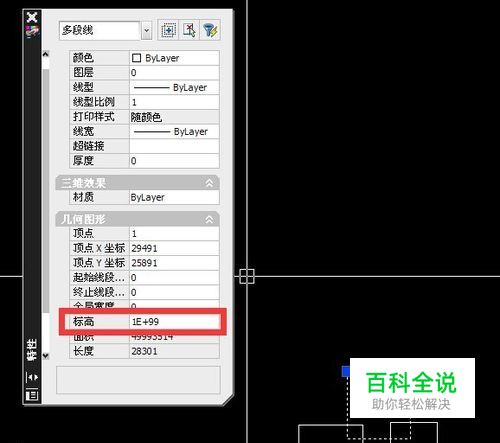Click the 图层 value field showing 0

(x=174, y=73)
